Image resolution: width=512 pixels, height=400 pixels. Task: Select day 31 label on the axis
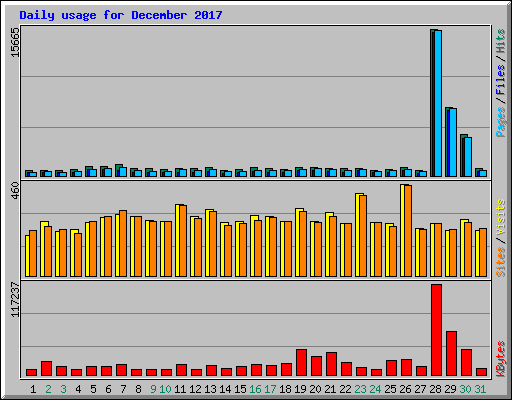480,389
